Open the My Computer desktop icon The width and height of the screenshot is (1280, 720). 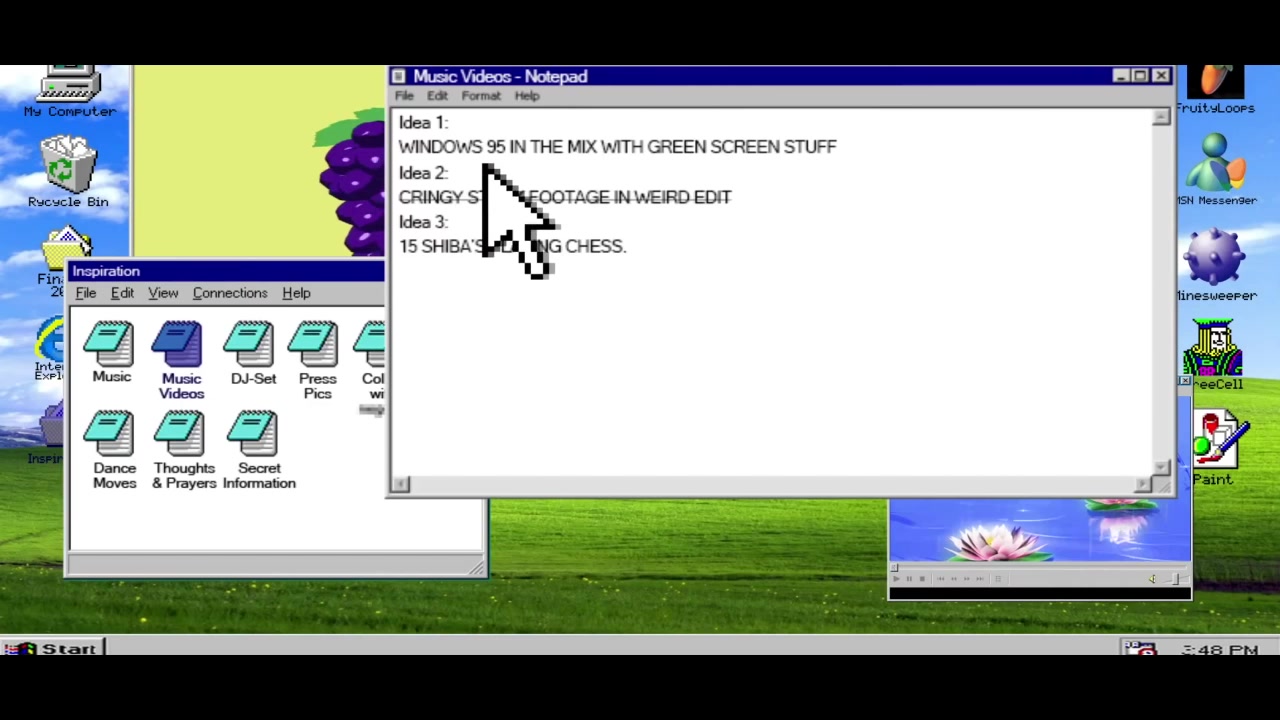(69, 88)
